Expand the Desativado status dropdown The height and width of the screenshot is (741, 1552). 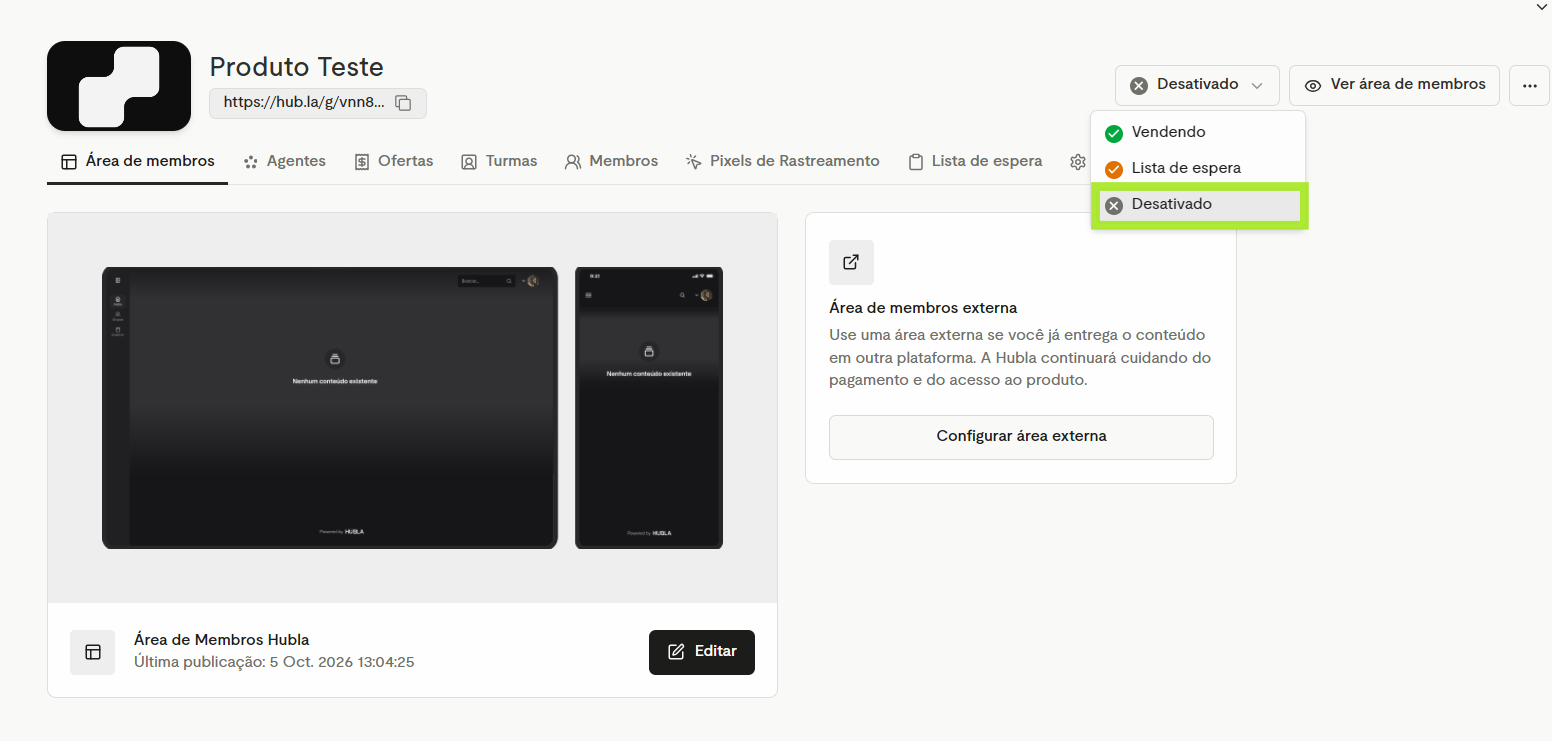[1197, 85]
